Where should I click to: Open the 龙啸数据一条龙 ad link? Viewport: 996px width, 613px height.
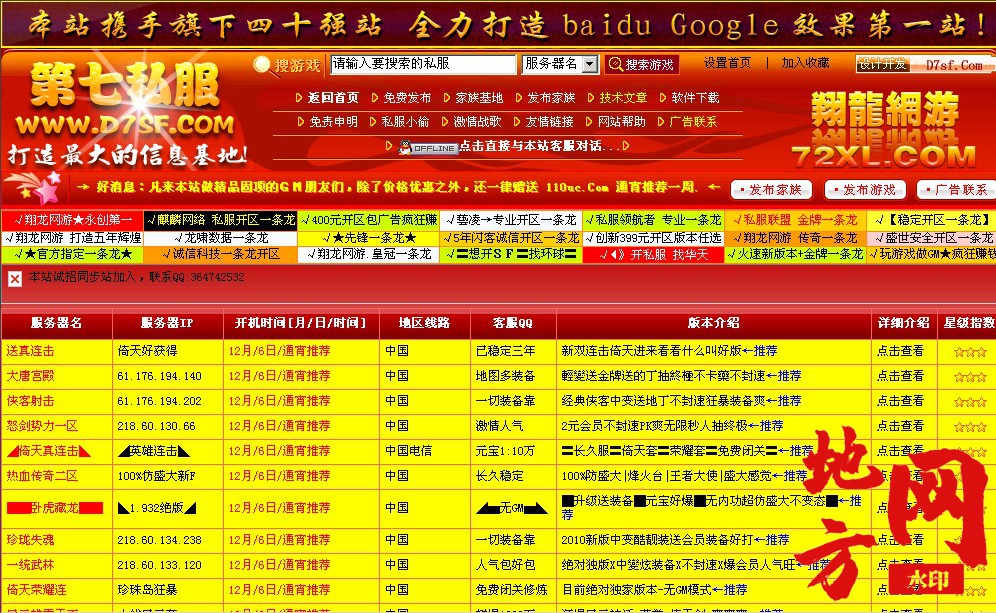[220, 238]
